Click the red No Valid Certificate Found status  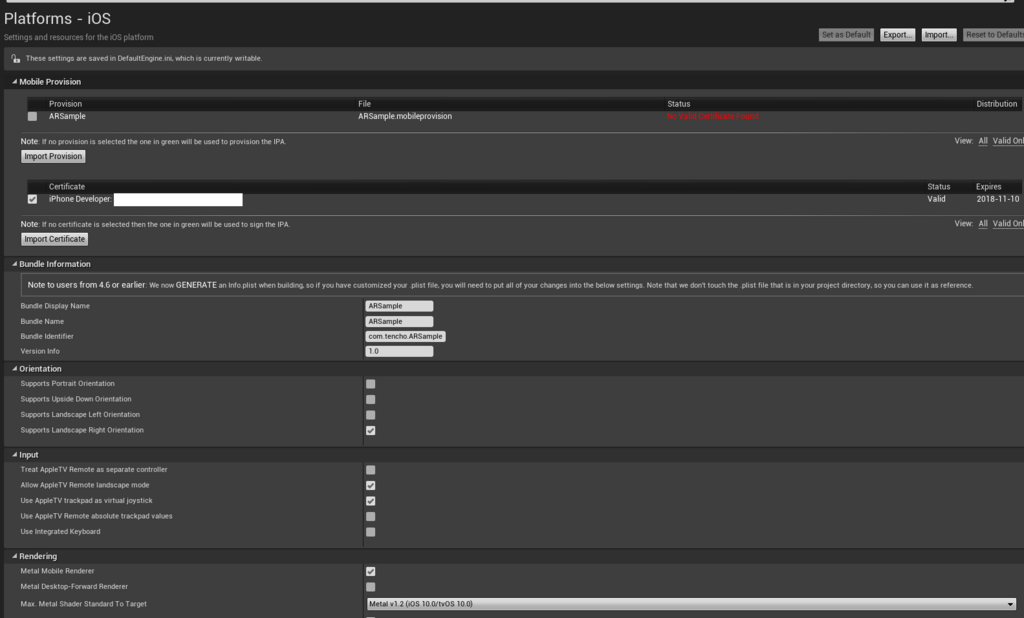coord(712,116)
